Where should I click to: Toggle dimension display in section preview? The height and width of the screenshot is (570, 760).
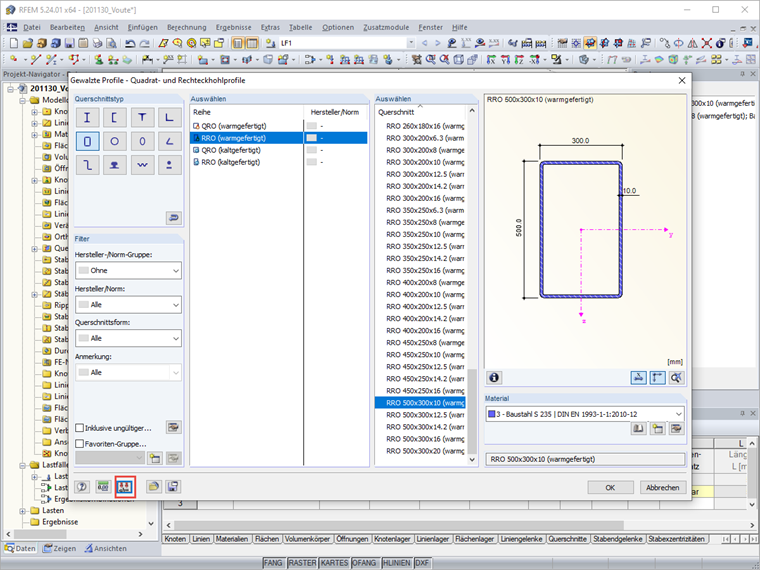639,378
